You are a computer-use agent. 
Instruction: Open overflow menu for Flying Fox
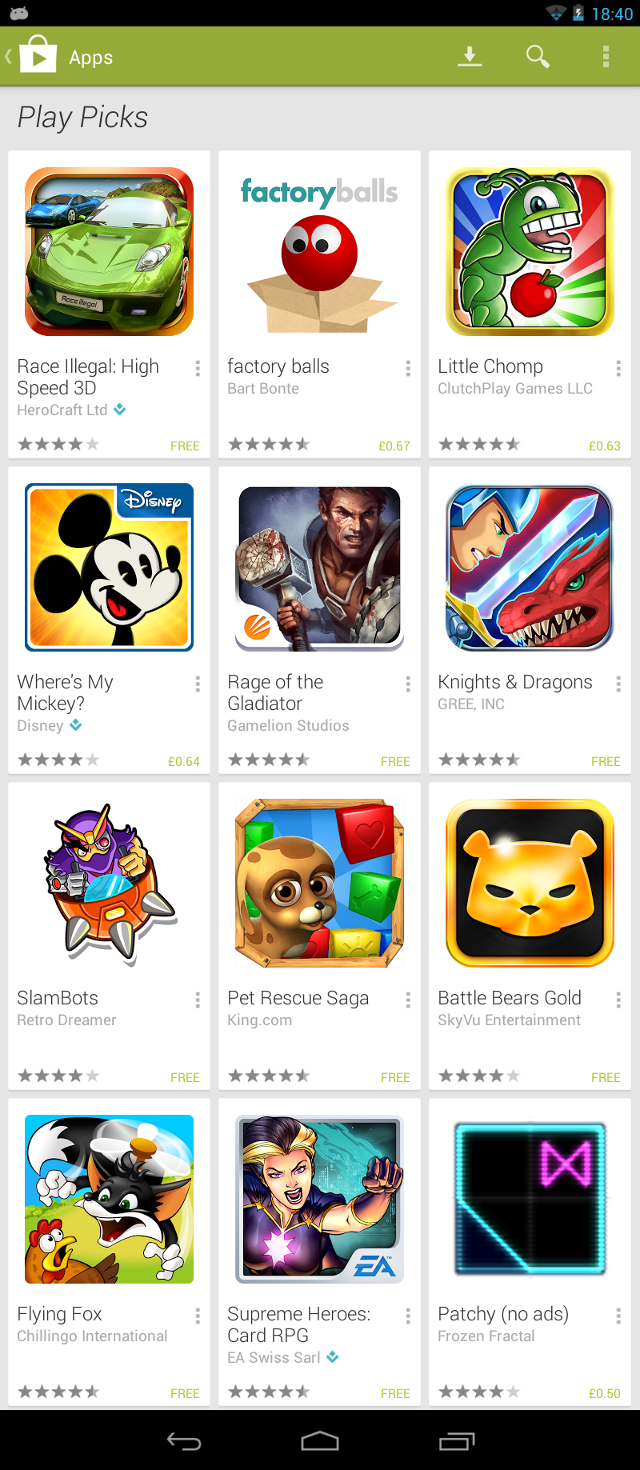point(197,1317)
